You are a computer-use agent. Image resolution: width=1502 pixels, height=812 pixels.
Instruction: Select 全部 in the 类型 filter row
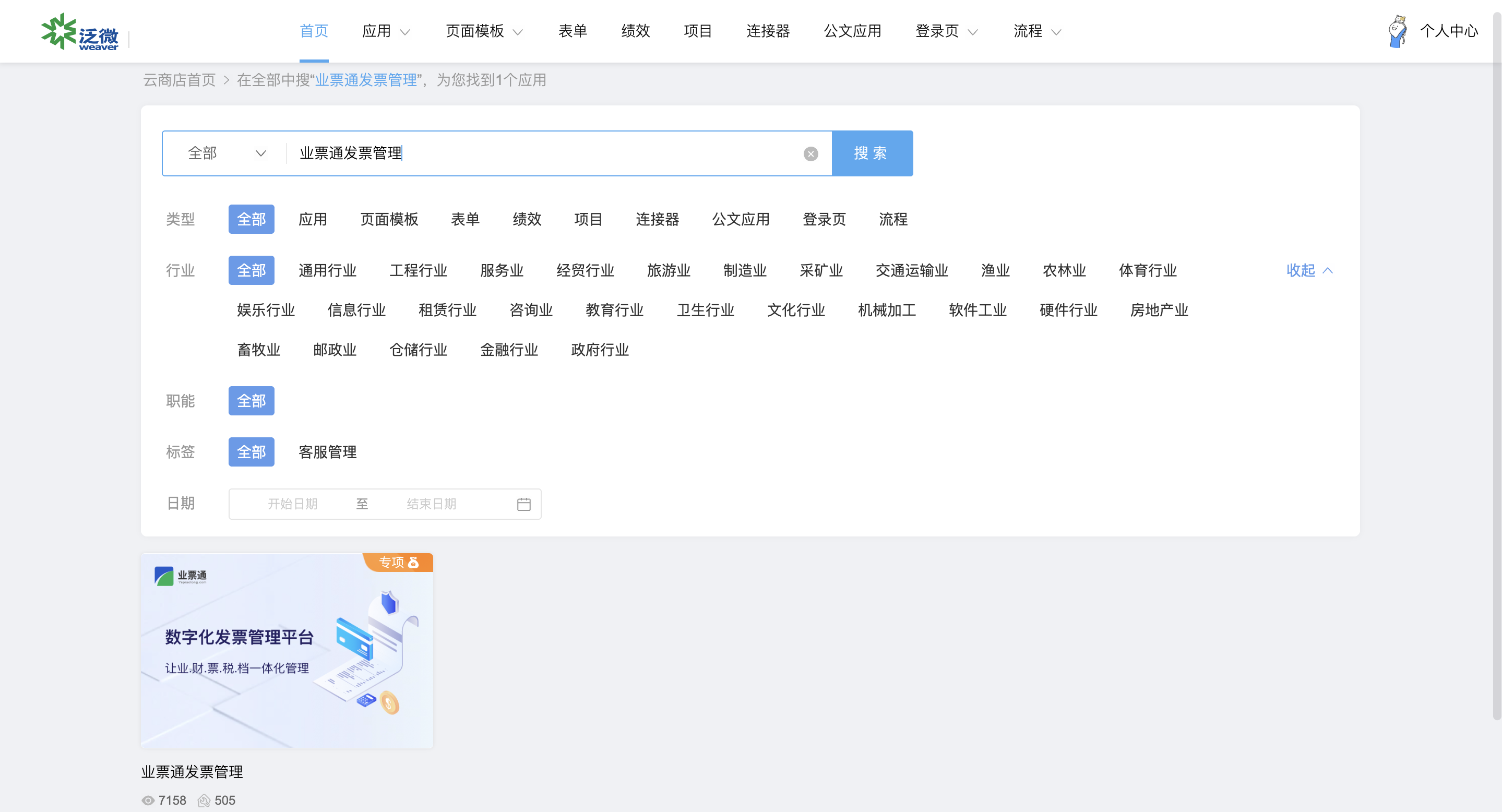[252, 219]
